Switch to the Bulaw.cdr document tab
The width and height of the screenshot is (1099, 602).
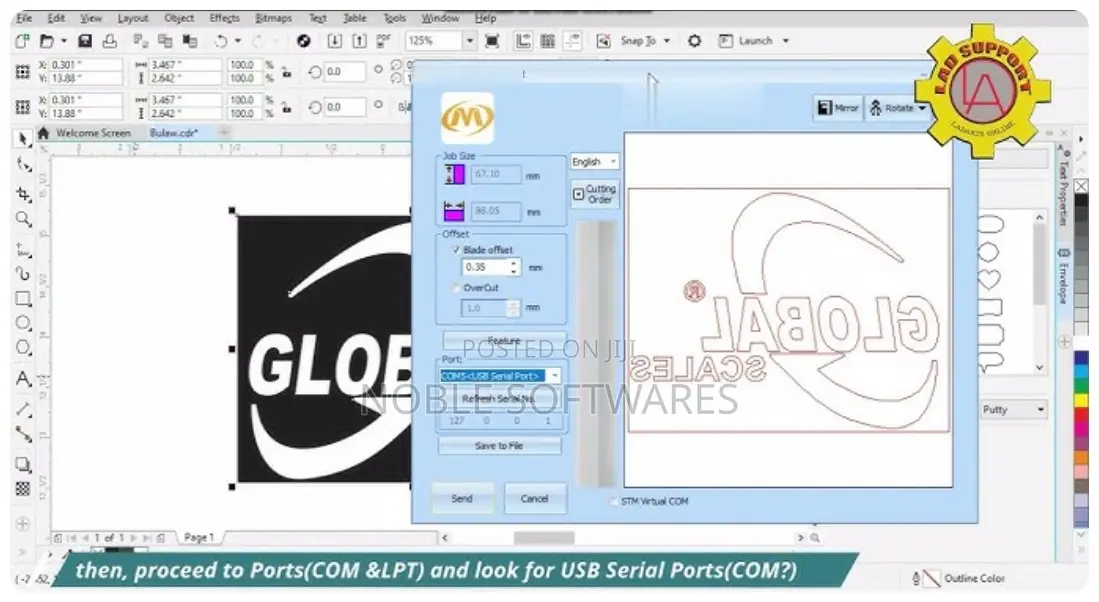tap(174, 133)
